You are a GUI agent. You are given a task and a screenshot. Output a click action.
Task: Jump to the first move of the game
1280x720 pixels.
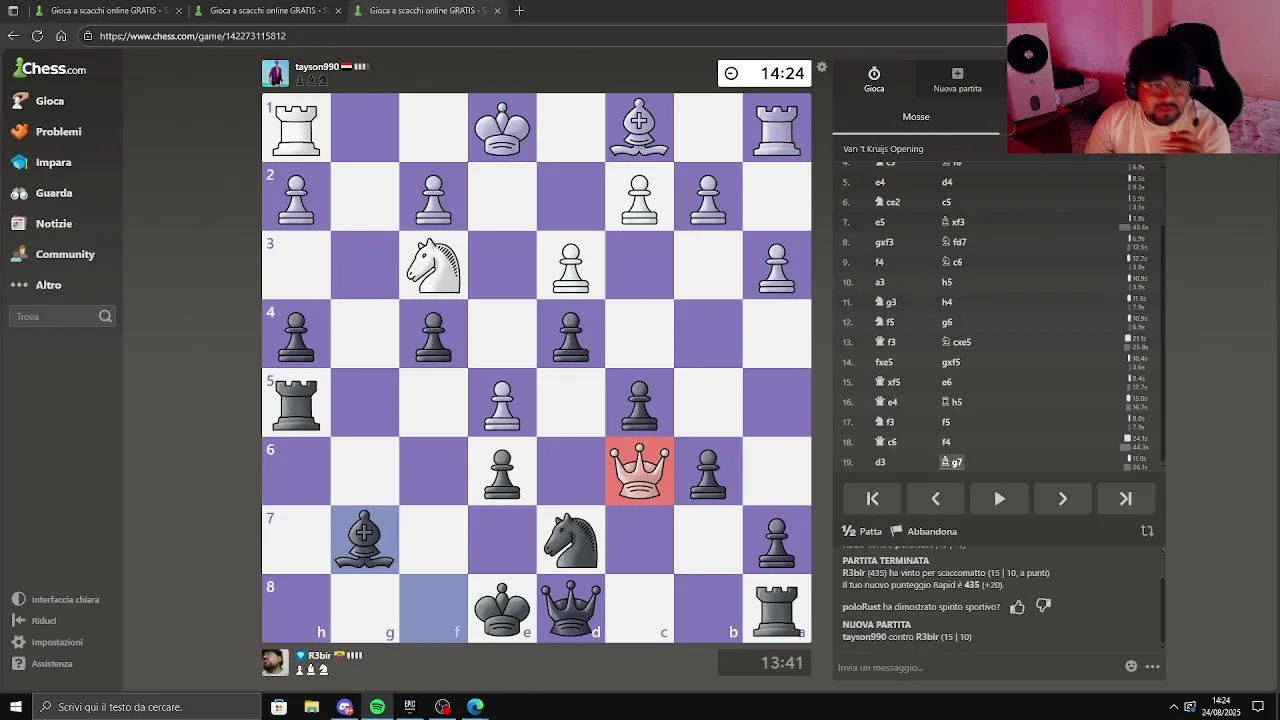click(x=872, y=498)
